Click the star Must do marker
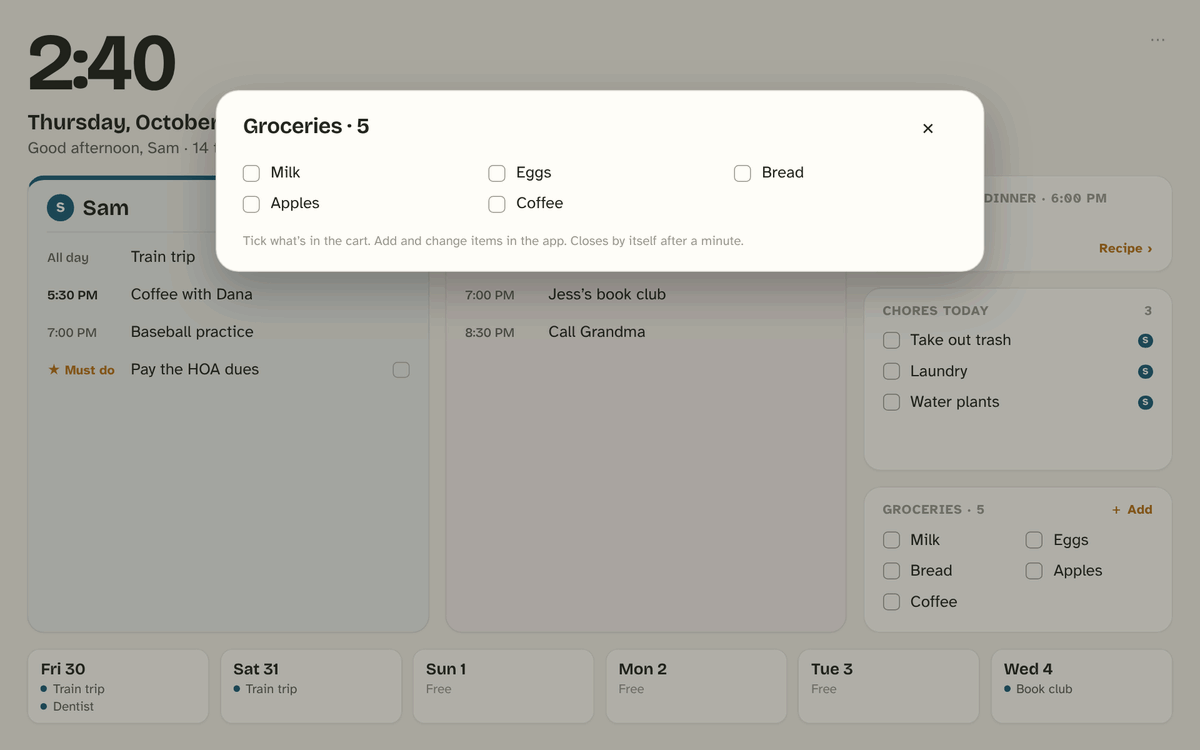The image size is (1200, 750). pos(81,370)
